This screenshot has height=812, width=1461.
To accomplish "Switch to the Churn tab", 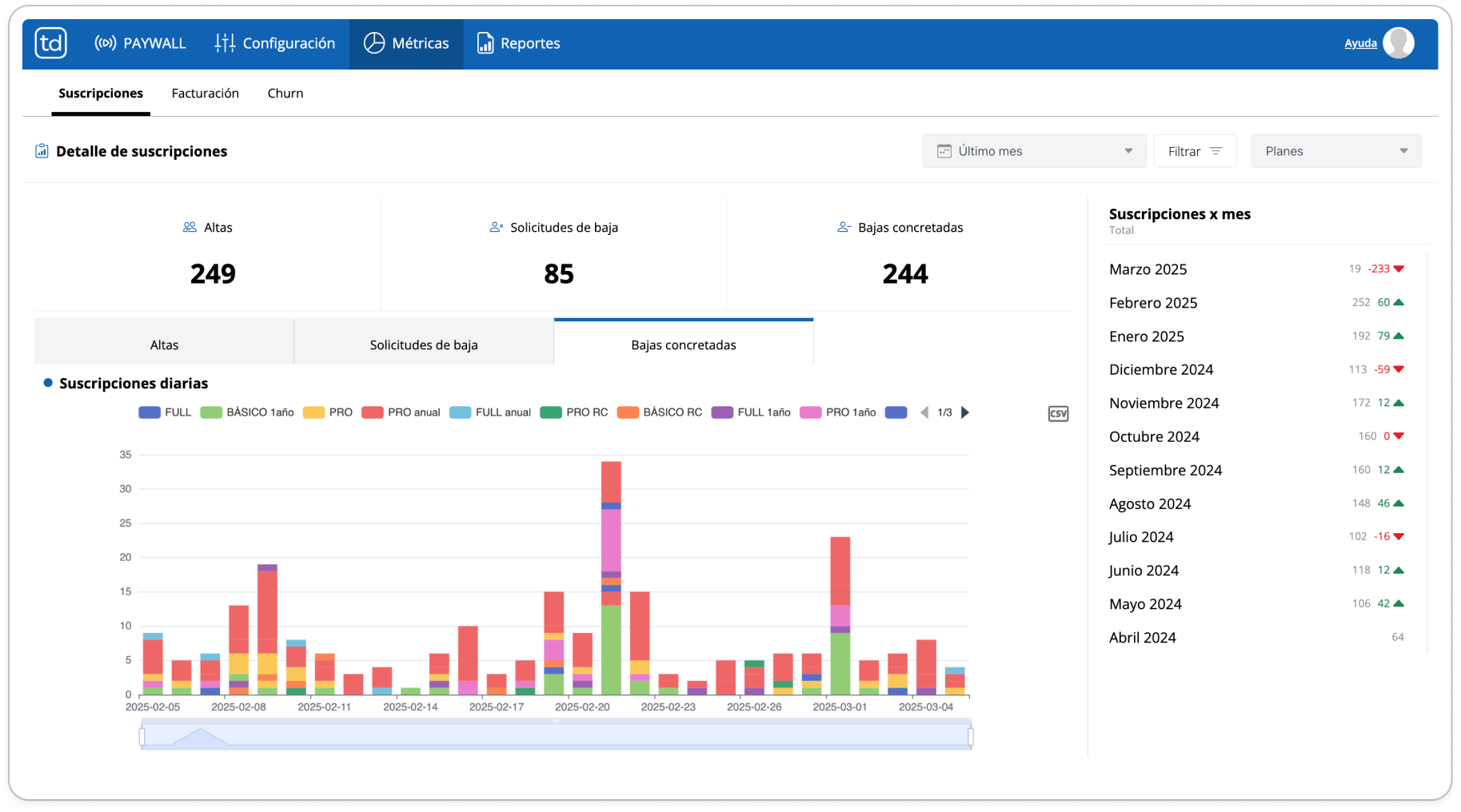I will pos(285,94).
